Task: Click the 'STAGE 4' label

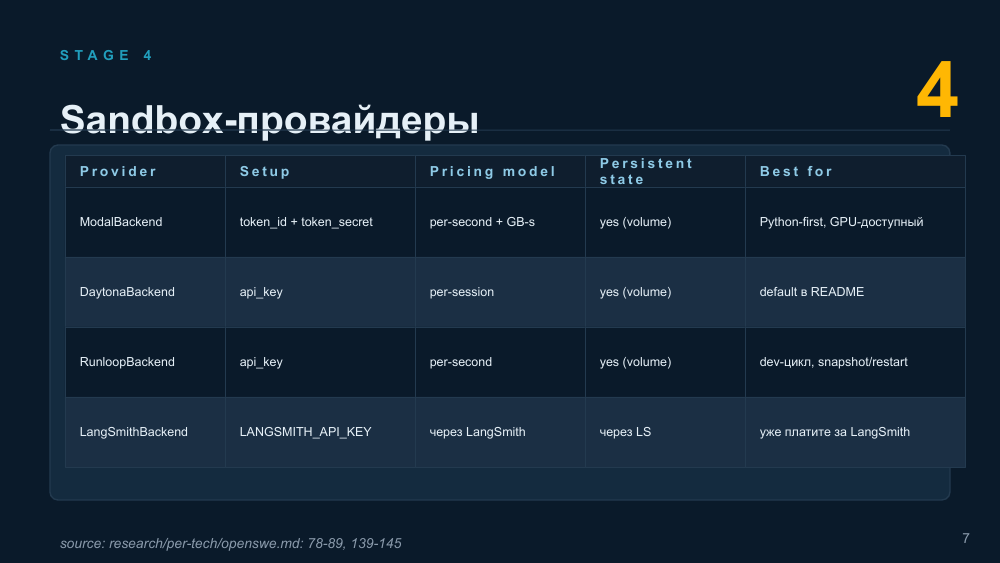Action: point(106,55)
